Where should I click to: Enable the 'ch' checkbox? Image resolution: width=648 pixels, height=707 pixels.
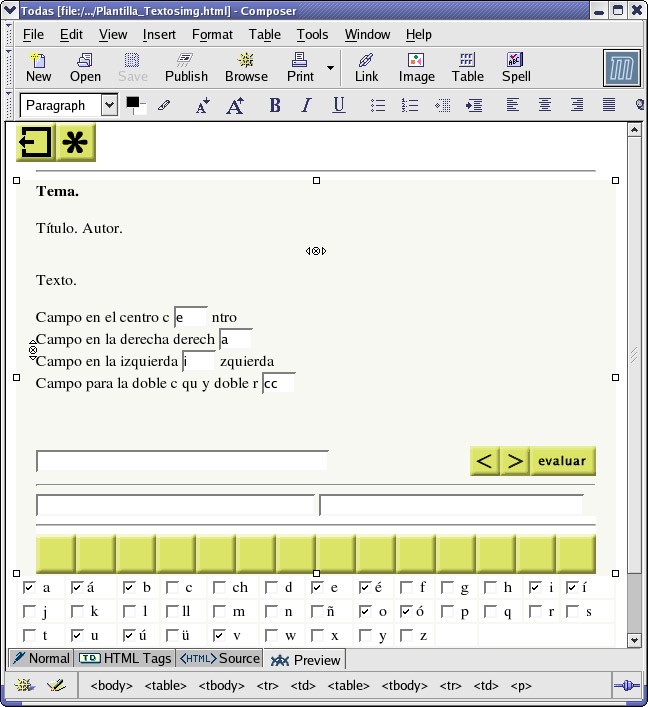220,588
